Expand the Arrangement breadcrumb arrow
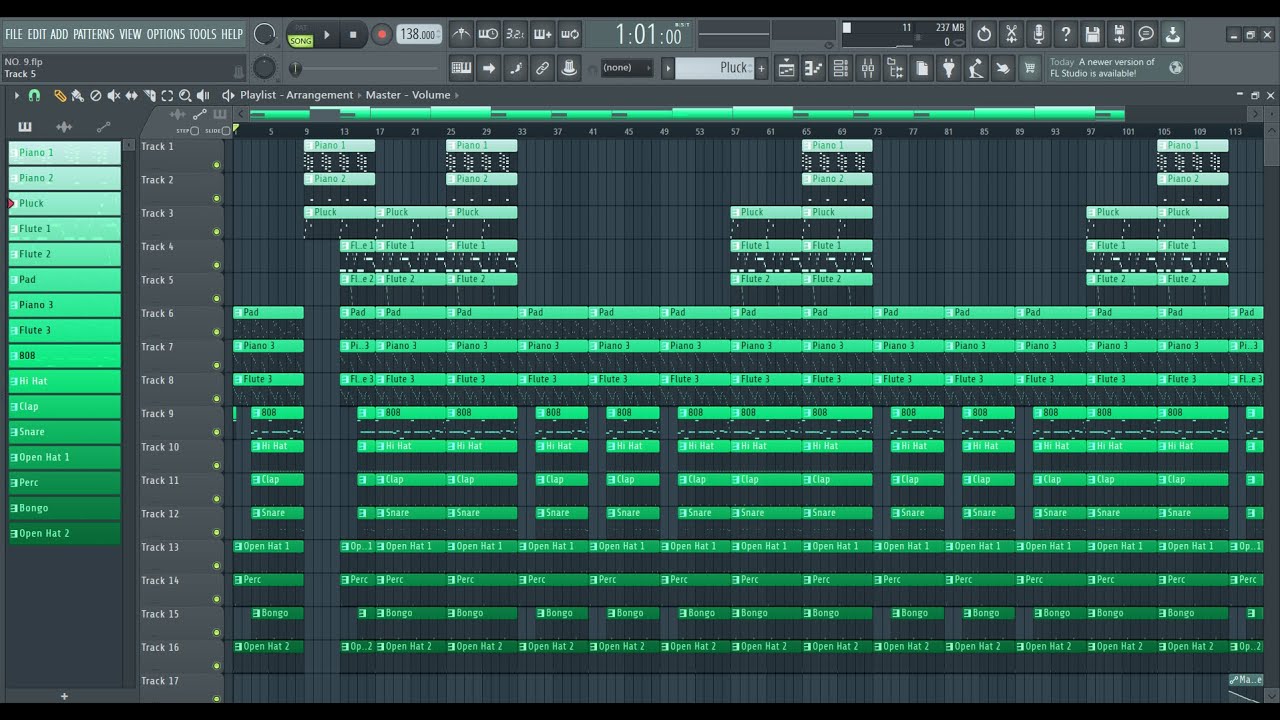 360,95
